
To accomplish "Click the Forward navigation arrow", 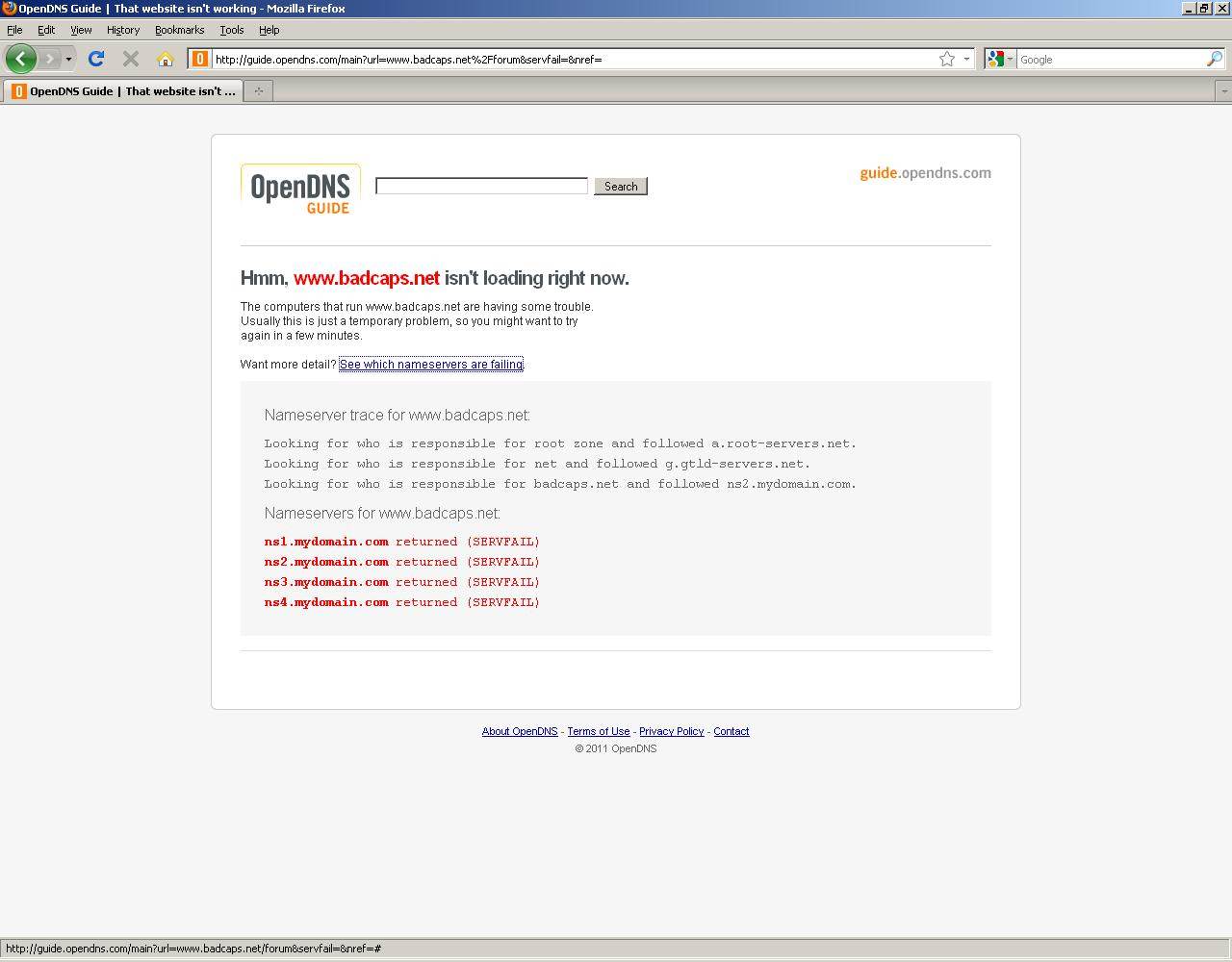I will tap(50, 59).
